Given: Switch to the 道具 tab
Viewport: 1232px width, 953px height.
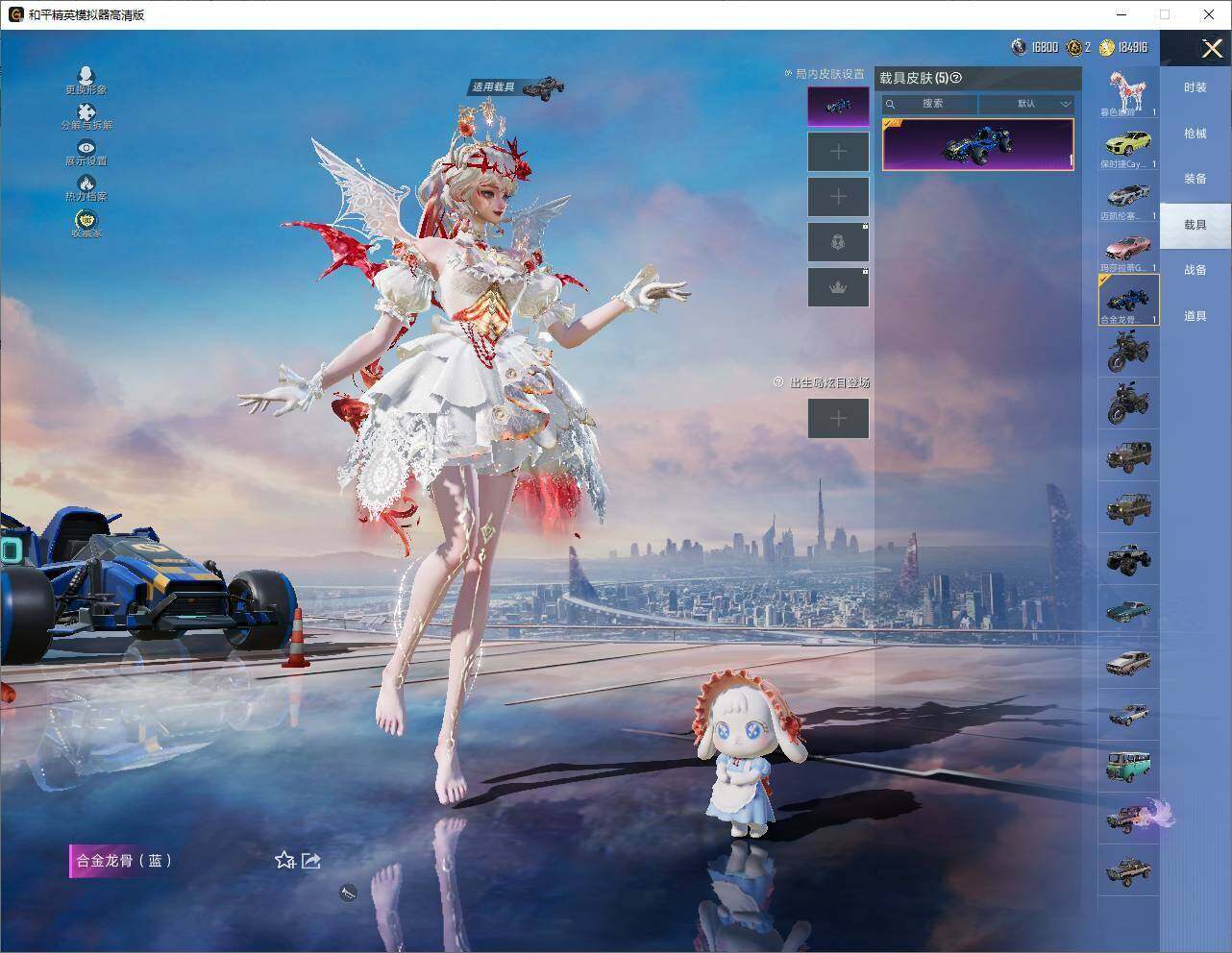Looking at the screenshot, I should tap(1195, 316).
